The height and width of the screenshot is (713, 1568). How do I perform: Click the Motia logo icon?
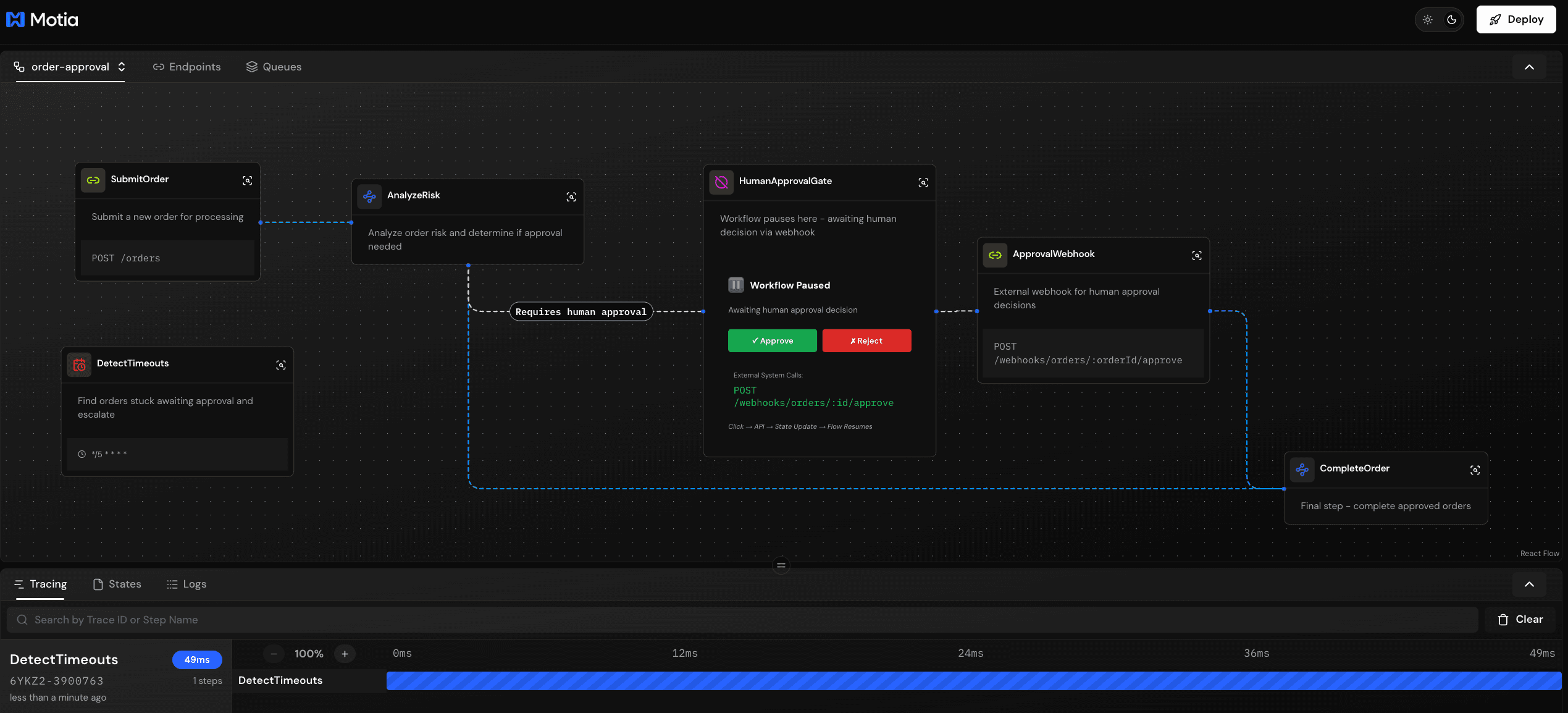point(15,20)
